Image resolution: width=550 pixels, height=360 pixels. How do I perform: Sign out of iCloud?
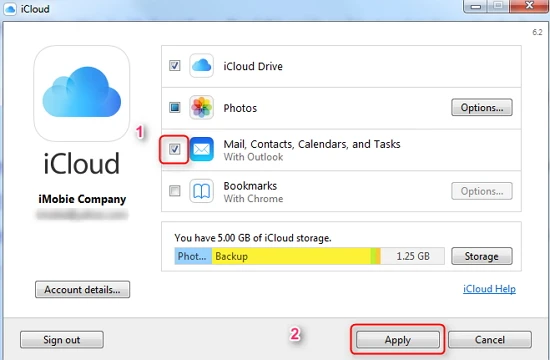tap(62, 340)
